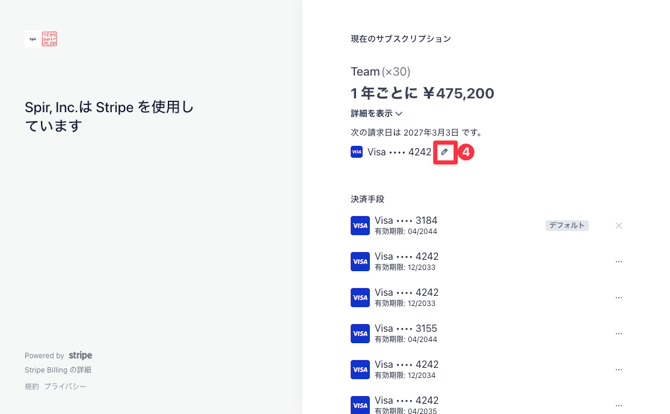Open options menu for Visa 4242 expiring 12/2033 first entry
This screenshot has width=670, height=414.
tap(618, 261)
